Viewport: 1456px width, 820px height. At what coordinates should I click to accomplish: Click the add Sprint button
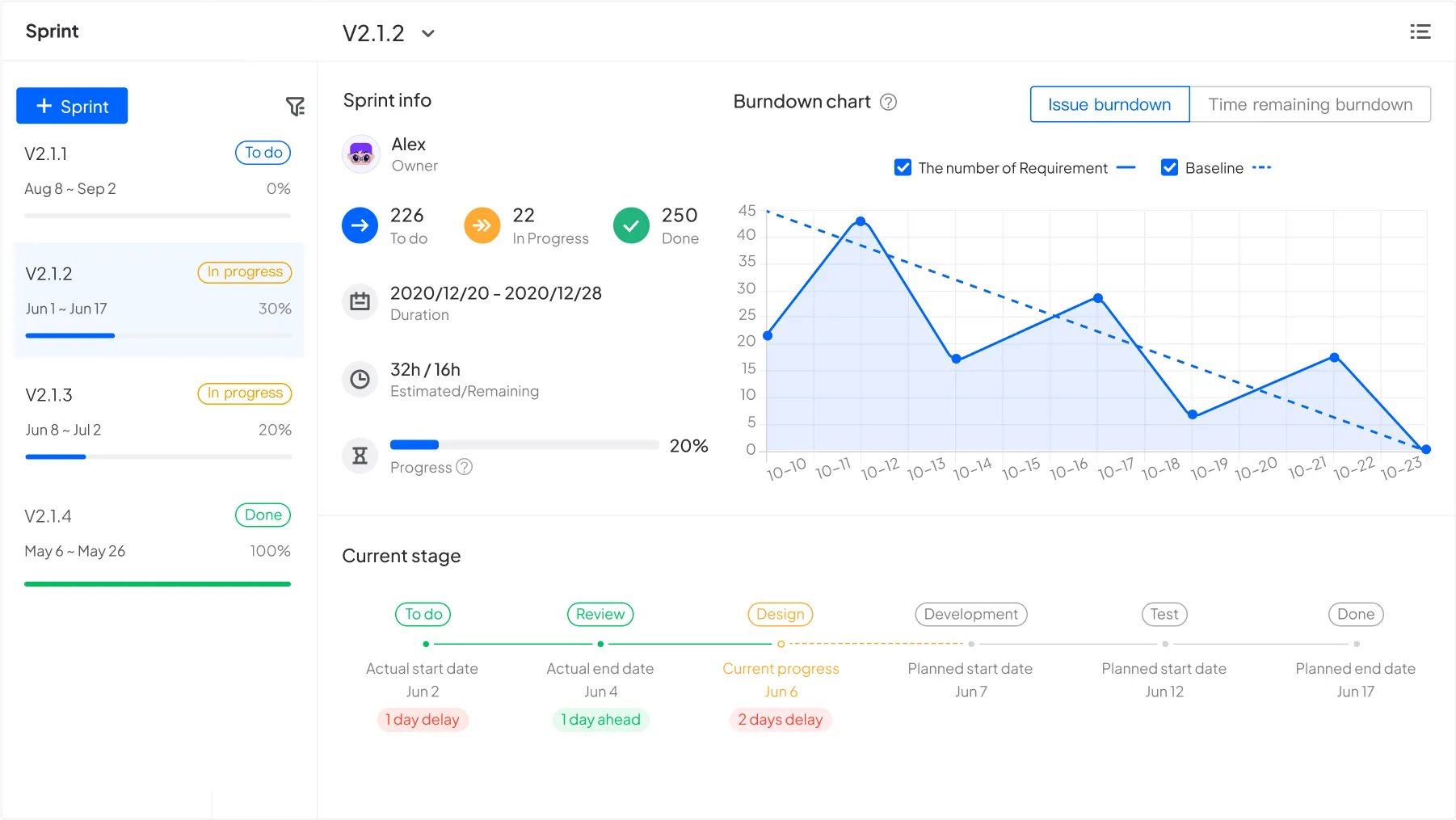[72, 106]
